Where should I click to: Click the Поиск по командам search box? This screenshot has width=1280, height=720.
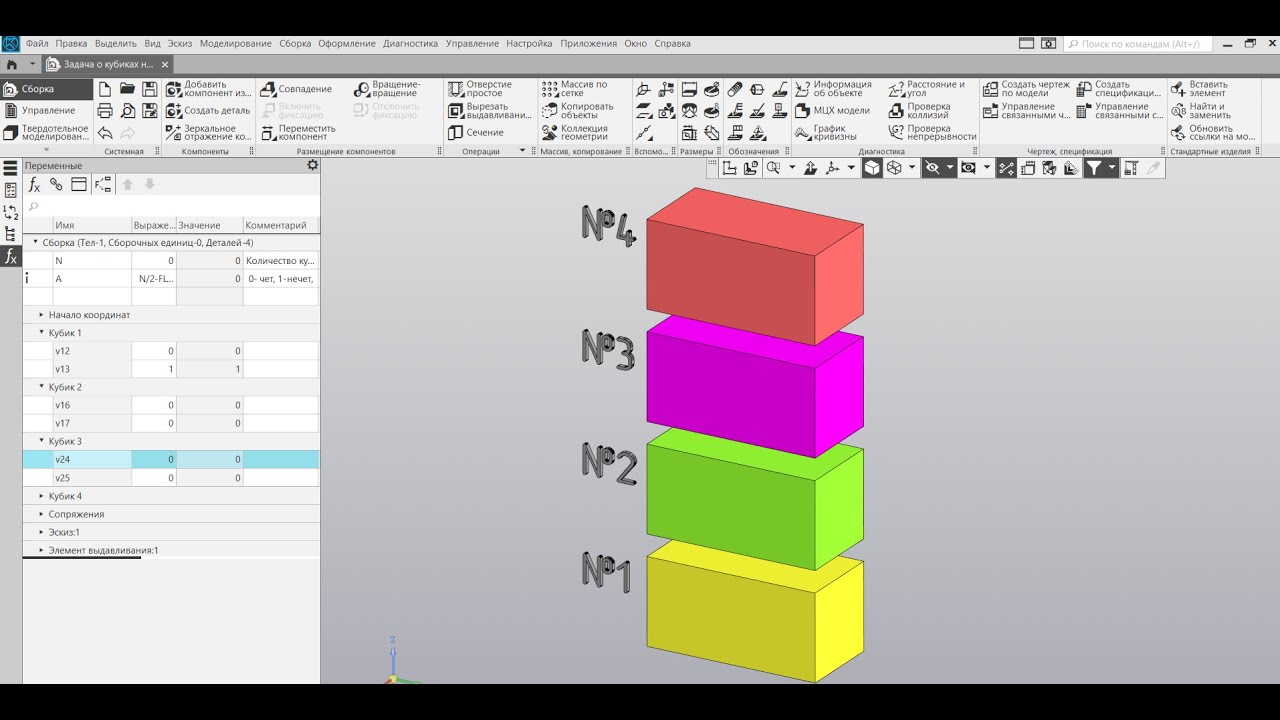1138,44
